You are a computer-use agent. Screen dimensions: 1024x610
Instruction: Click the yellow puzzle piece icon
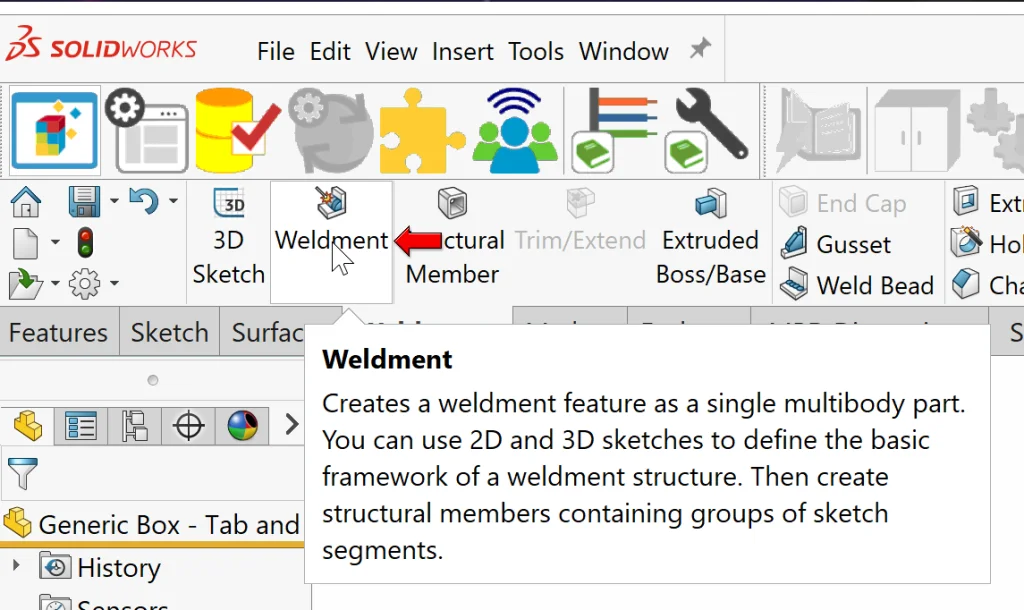pos(420,131)
